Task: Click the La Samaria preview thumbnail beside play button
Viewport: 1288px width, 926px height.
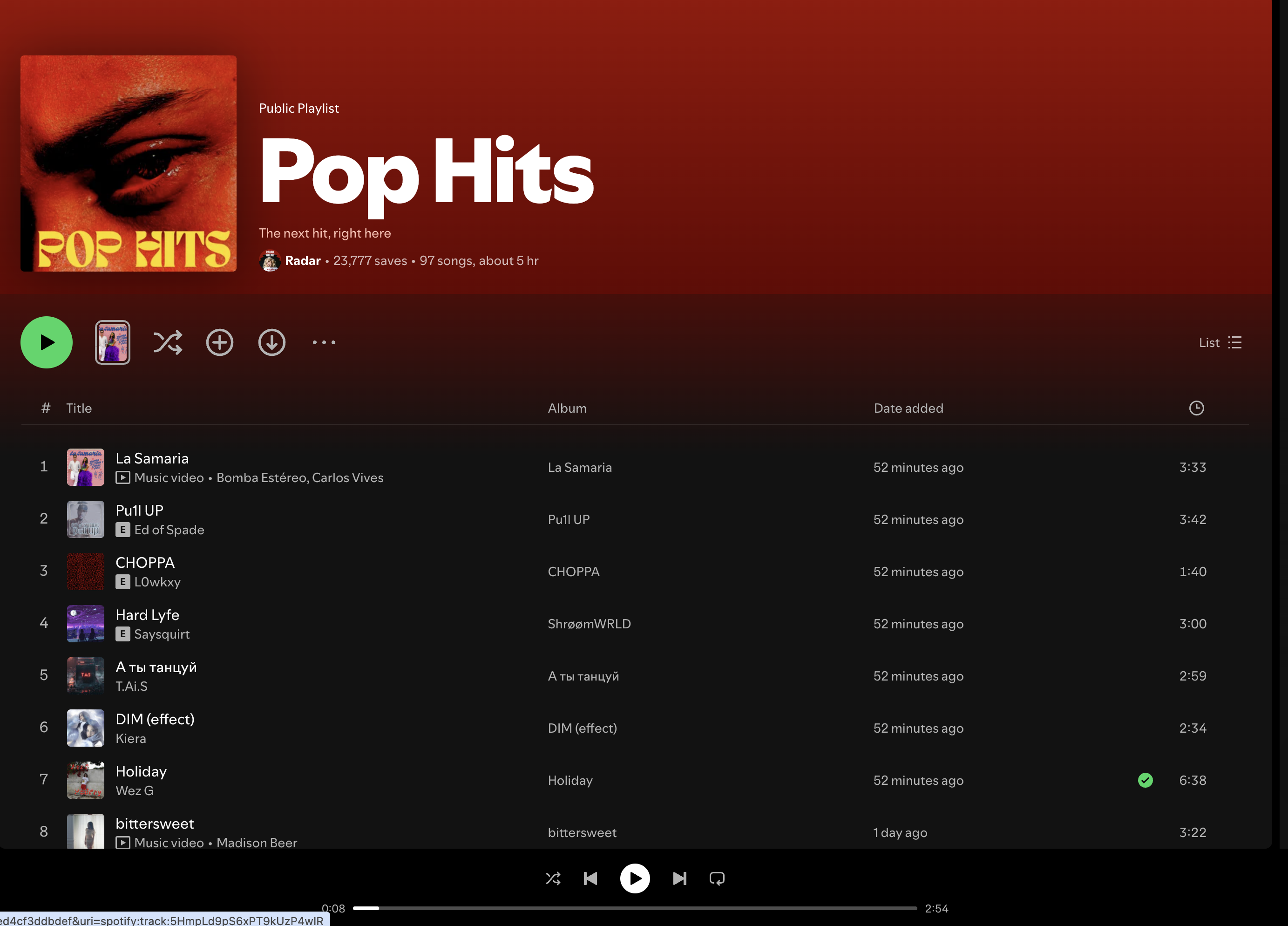Action: pos(112,342)
